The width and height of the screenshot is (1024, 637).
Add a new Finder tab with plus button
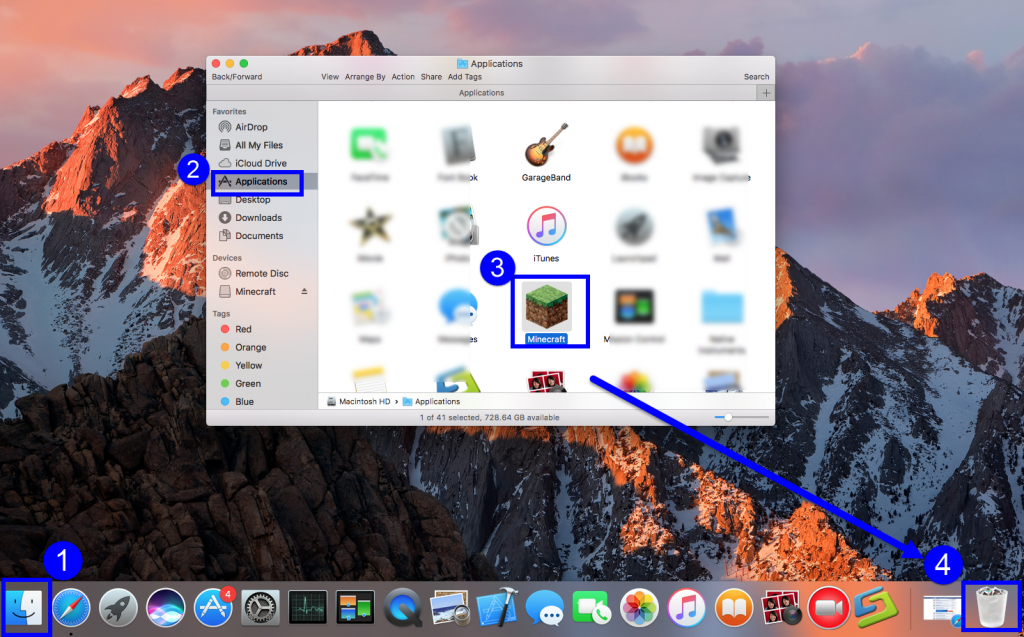[766, 93]
